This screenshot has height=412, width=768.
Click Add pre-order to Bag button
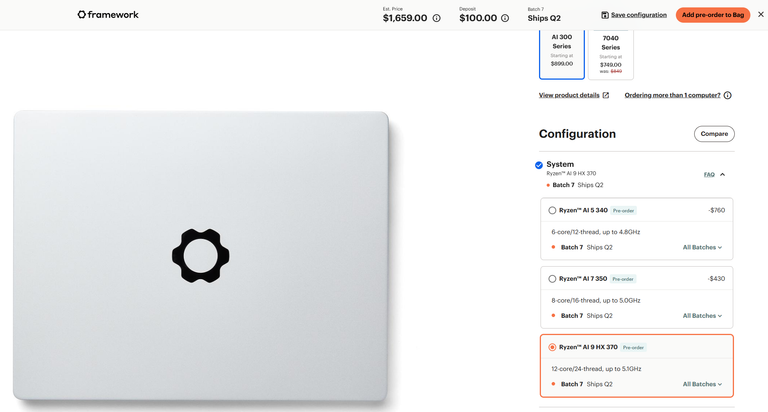tap(713, 15)
